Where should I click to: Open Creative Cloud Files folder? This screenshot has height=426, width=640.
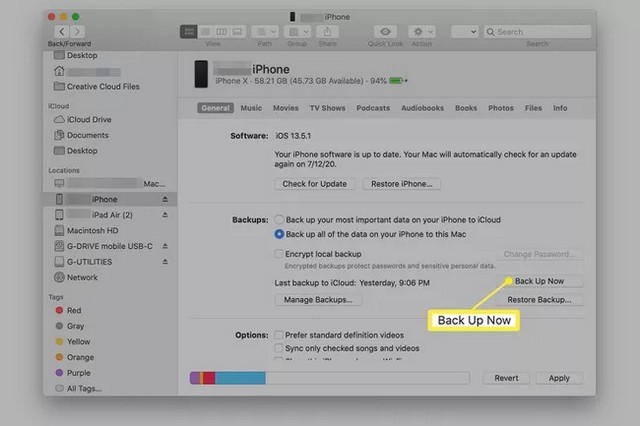(97, 87)
